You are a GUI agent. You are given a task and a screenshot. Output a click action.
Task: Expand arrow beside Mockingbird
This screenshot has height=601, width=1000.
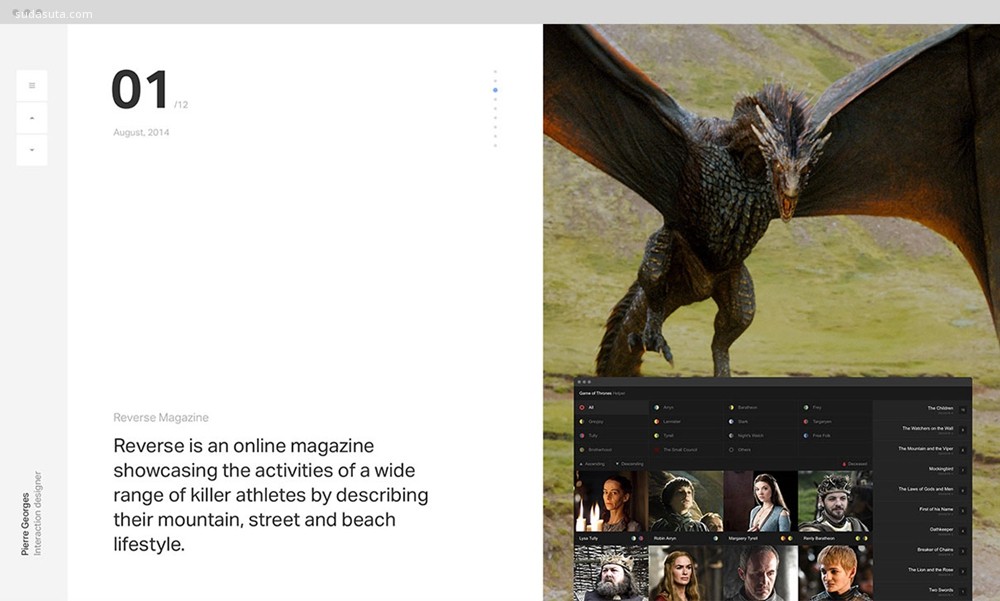[963, 470]
